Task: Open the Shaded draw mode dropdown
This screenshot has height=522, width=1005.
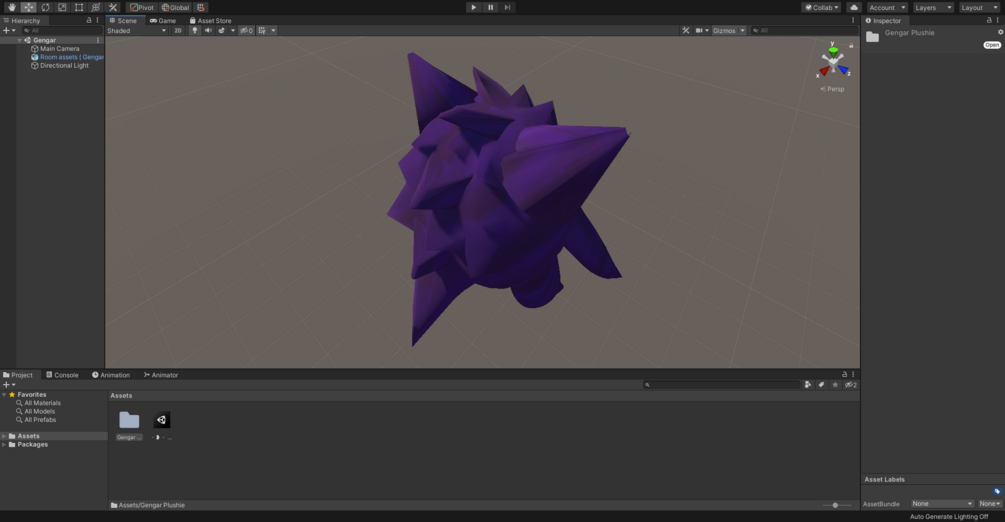Action: click(137, 30)
